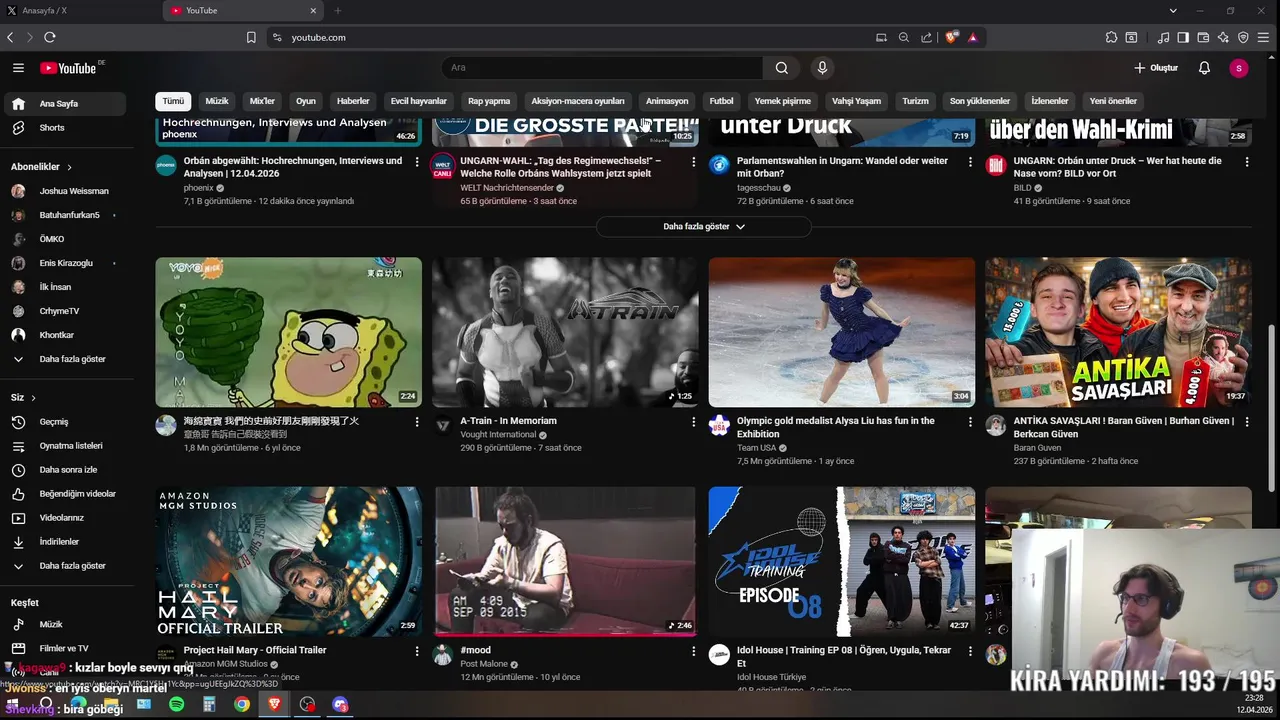Image resolution: width=1280 pixels, height=720 pixels.
Task: Open the account avatar menu
Action: (1239, 68)
